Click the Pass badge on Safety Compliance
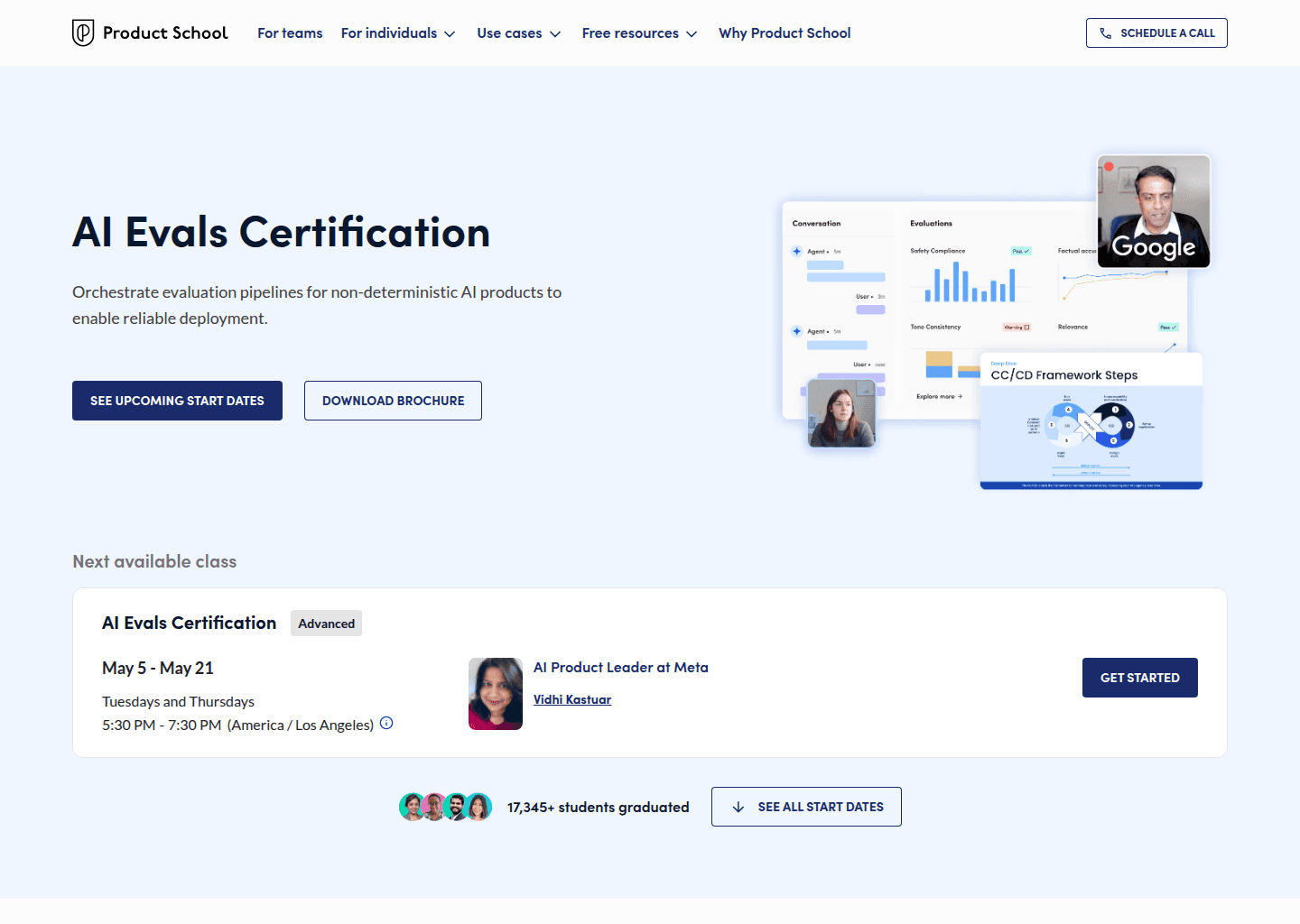 1021,251
